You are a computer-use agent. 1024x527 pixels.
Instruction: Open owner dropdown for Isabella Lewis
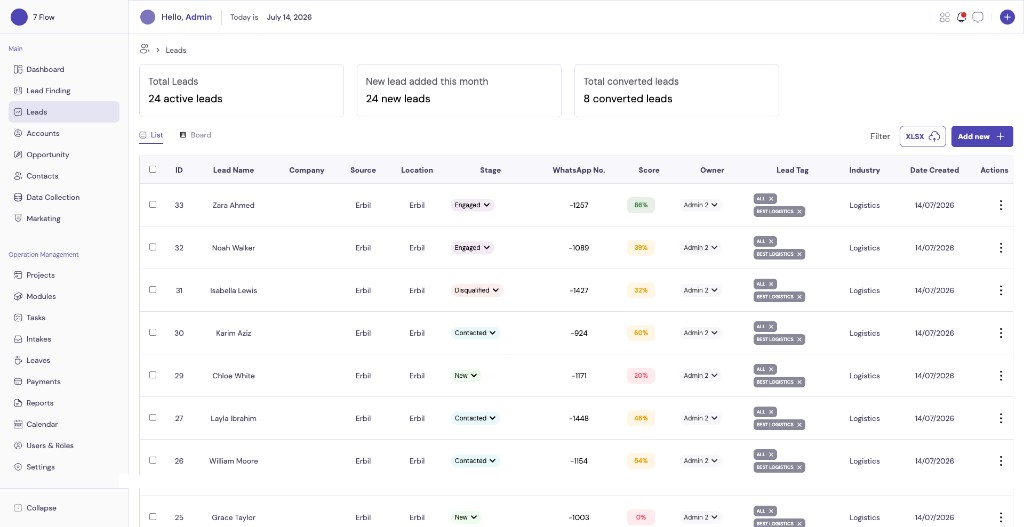pyautogui.click(x=701, y=291)
